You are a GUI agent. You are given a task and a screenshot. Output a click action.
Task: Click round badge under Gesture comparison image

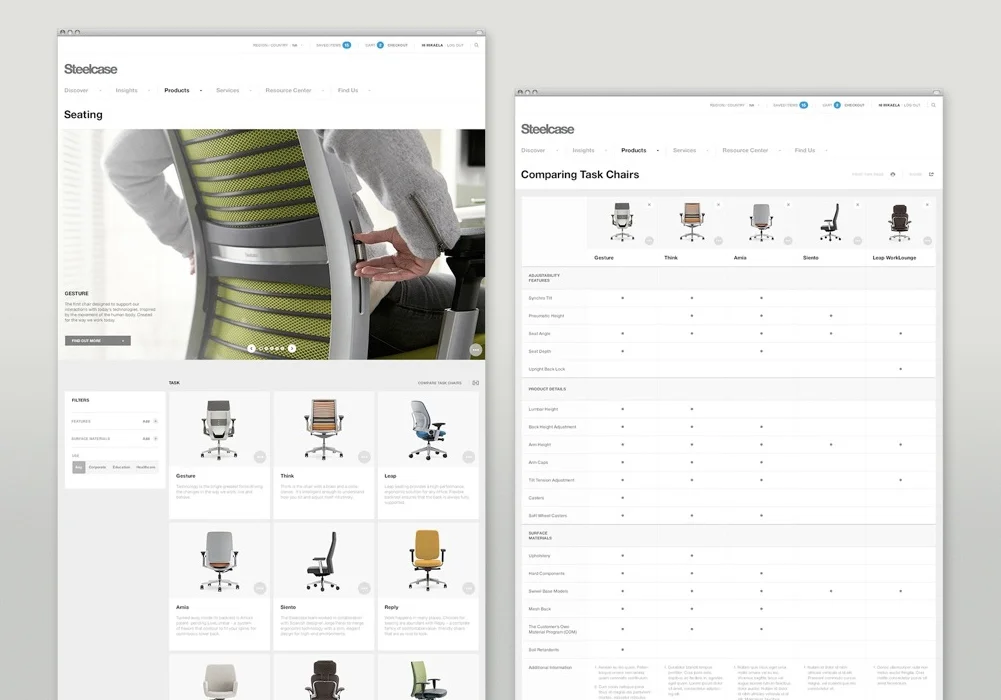coord(649,241)
